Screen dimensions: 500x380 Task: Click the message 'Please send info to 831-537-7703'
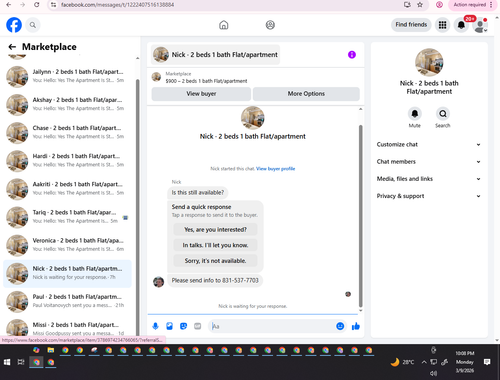click(x=215, y=280)
